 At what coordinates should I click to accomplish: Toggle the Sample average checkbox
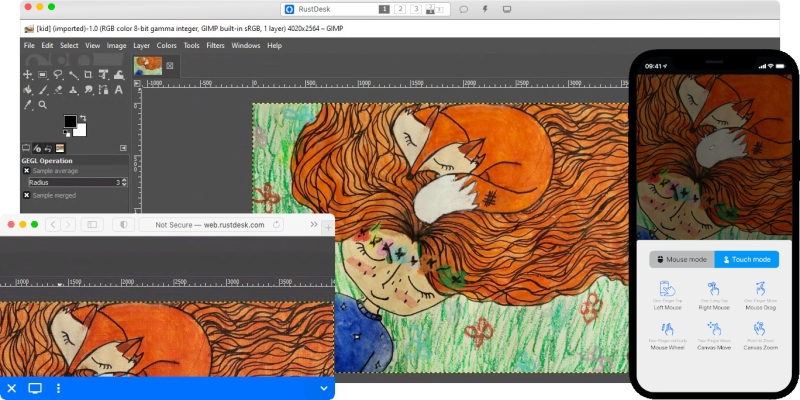pos(27,171)
